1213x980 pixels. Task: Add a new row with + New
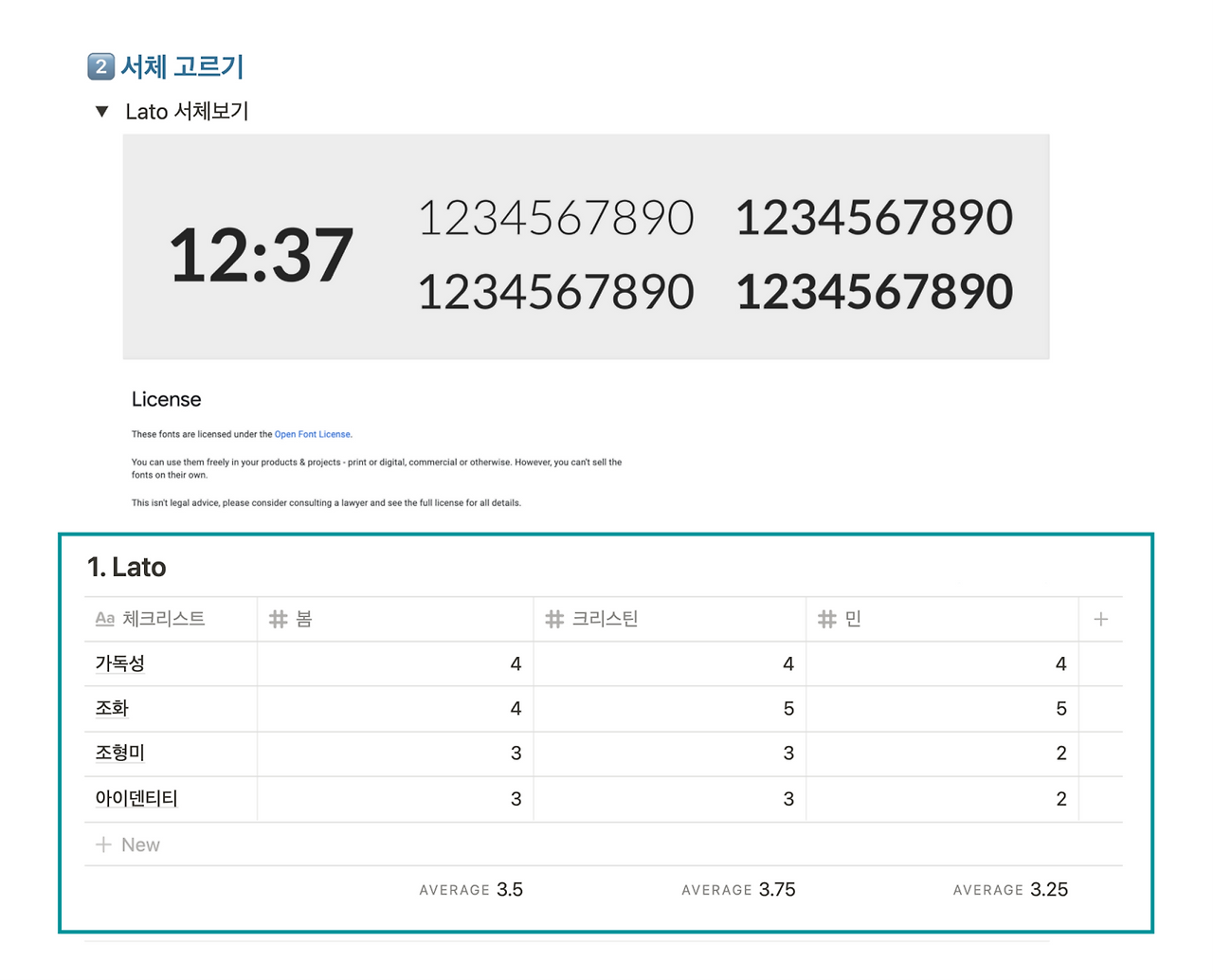click(x=604, y=844)
